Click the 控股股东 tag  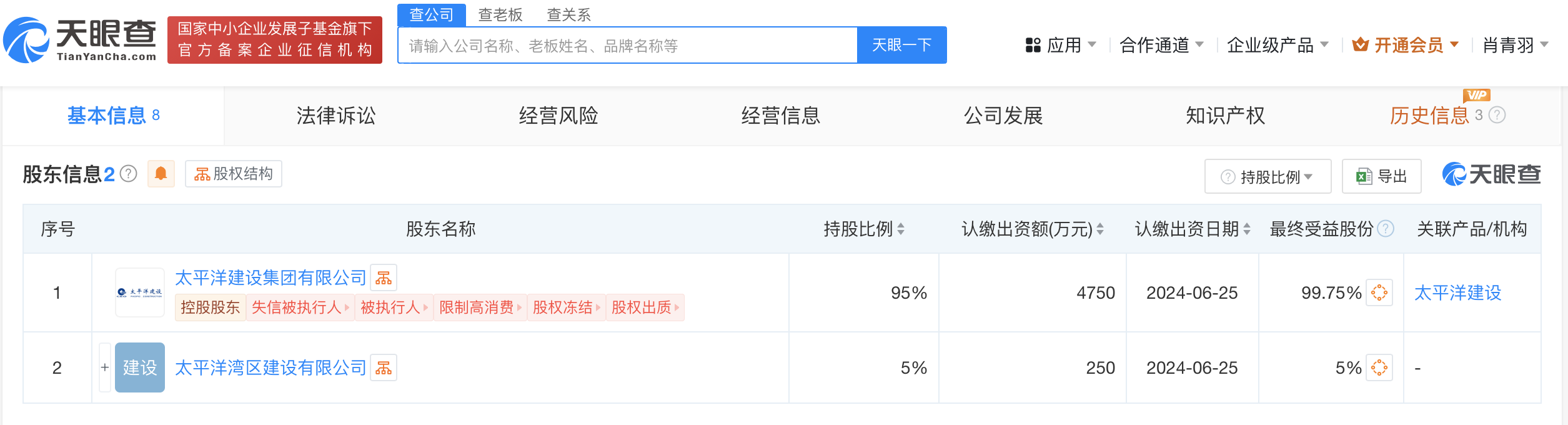211,307
